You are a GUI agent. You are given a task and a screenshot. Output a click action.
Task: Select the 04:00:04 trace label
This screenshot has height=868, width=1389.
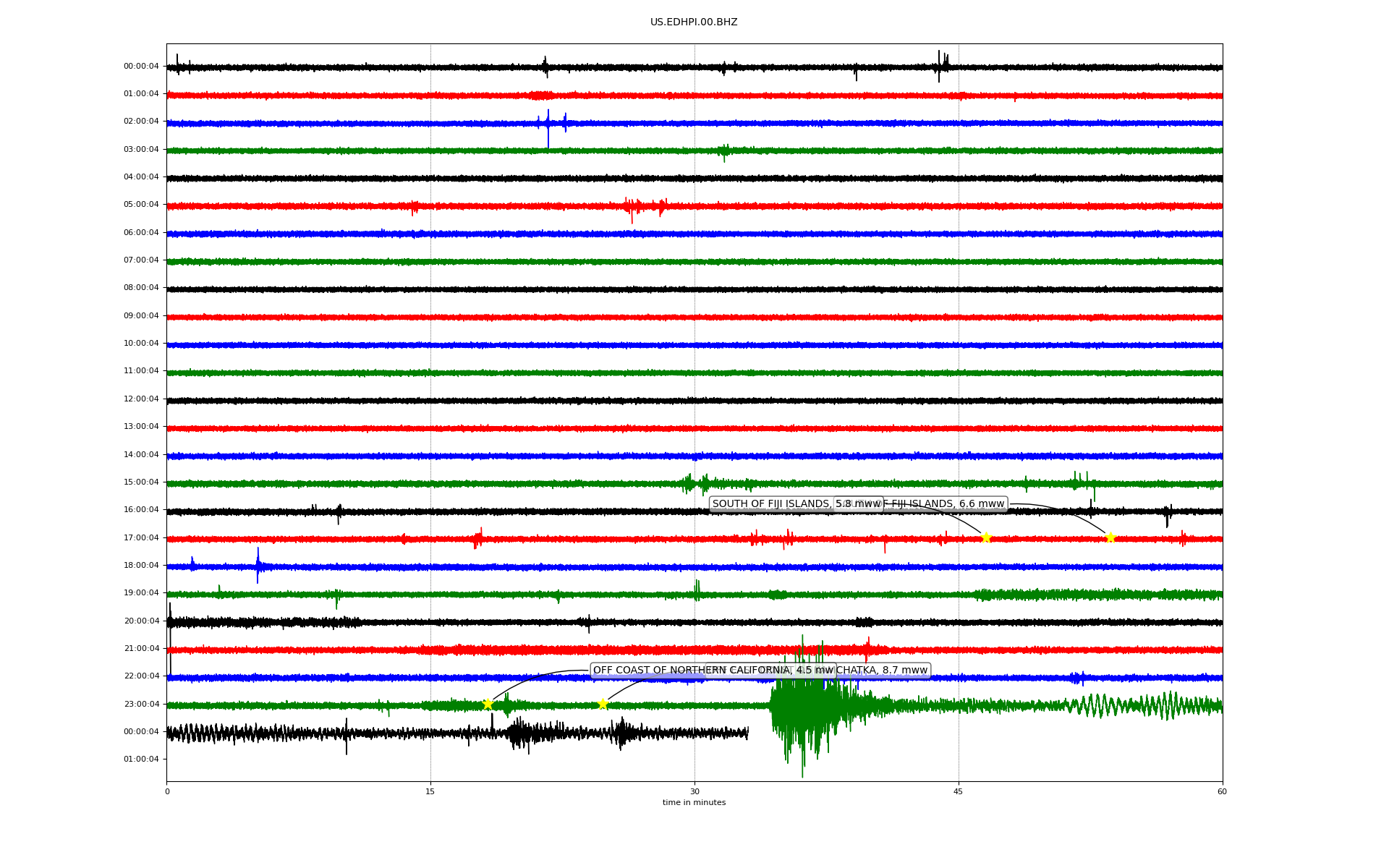[x=141, y=177]
